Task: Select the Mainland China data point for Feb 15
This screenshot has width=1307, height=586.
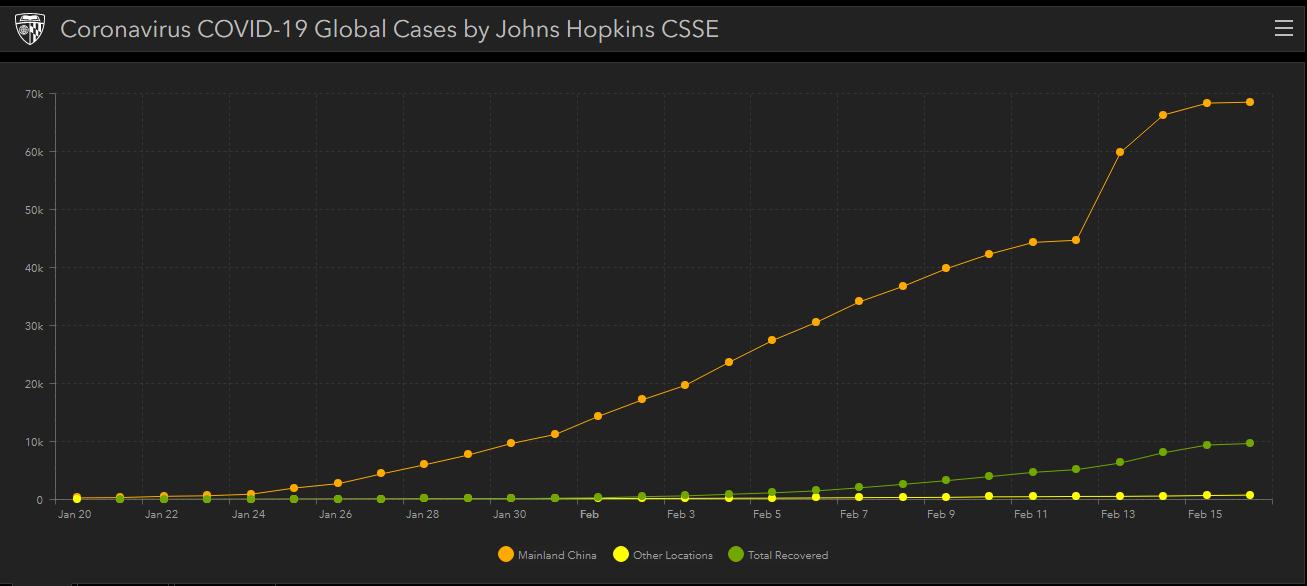Action: (1207, 103)
